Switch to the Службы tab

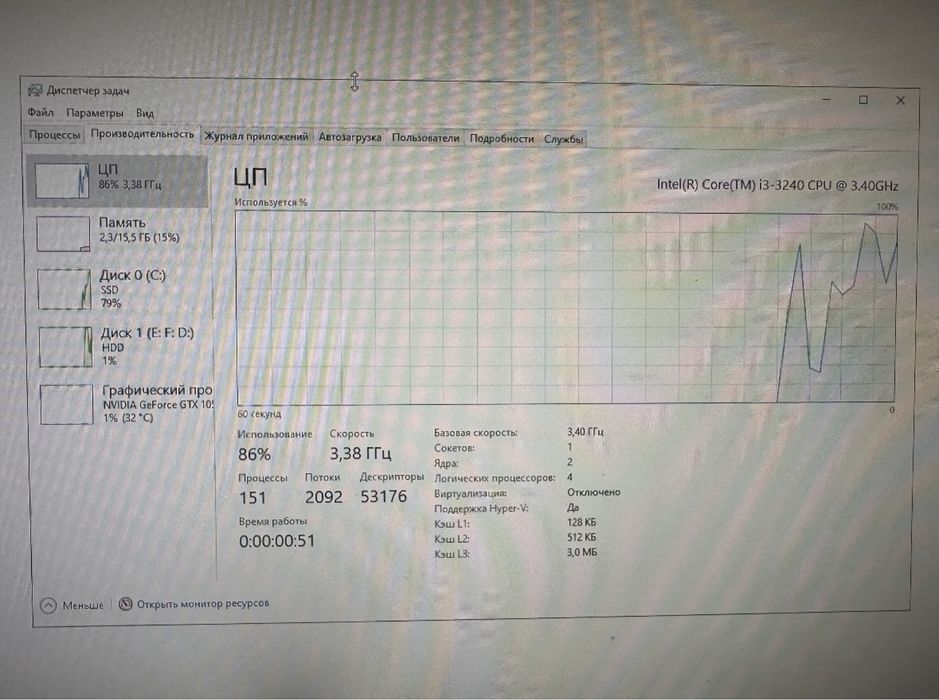[563, 139]
